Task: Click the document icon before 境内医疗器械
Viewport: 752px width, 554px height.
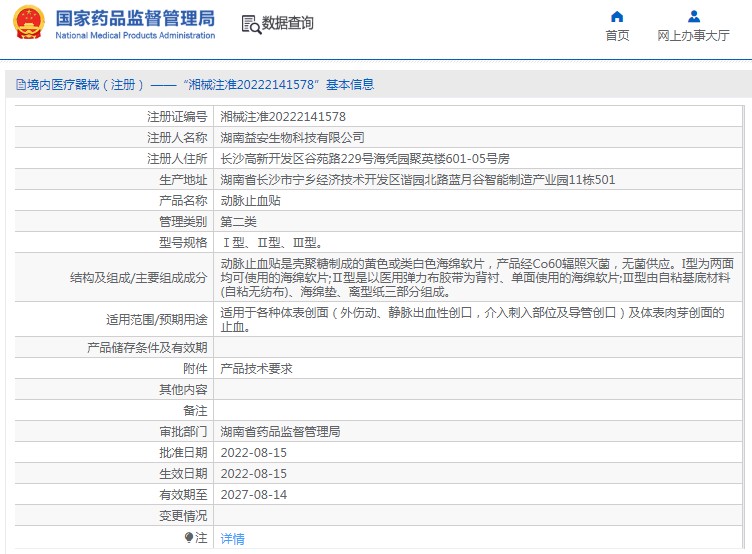Action: tap(21, 85)
